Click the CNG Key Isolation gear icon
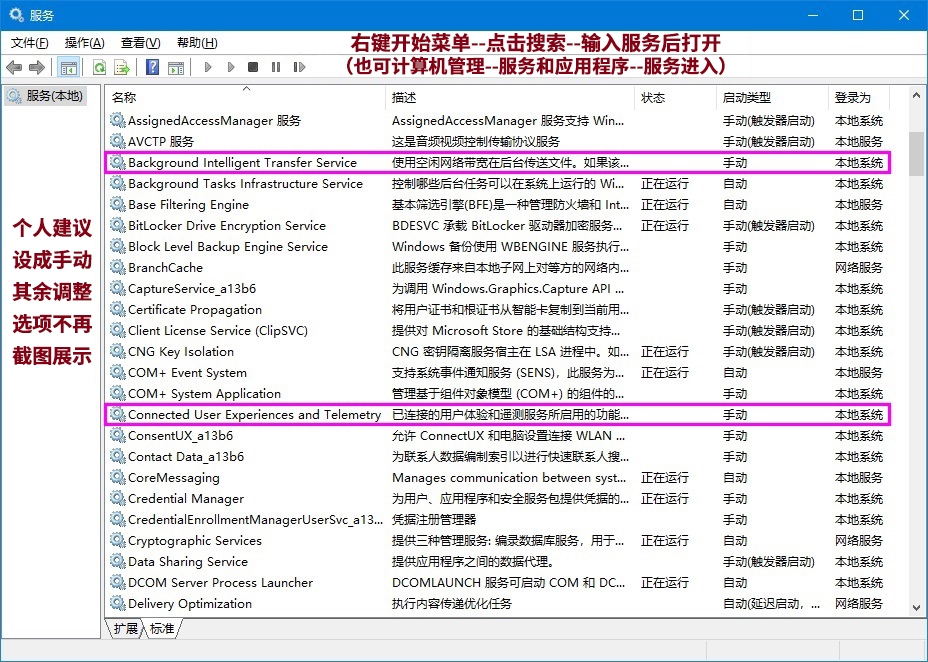 [x=118, y=351]
